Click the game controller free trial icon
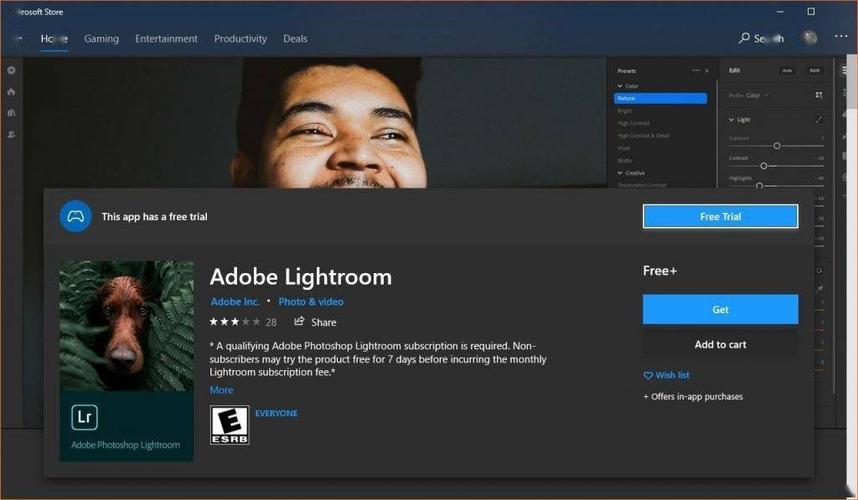The image size is (858, 500). (x=75, y=216)
